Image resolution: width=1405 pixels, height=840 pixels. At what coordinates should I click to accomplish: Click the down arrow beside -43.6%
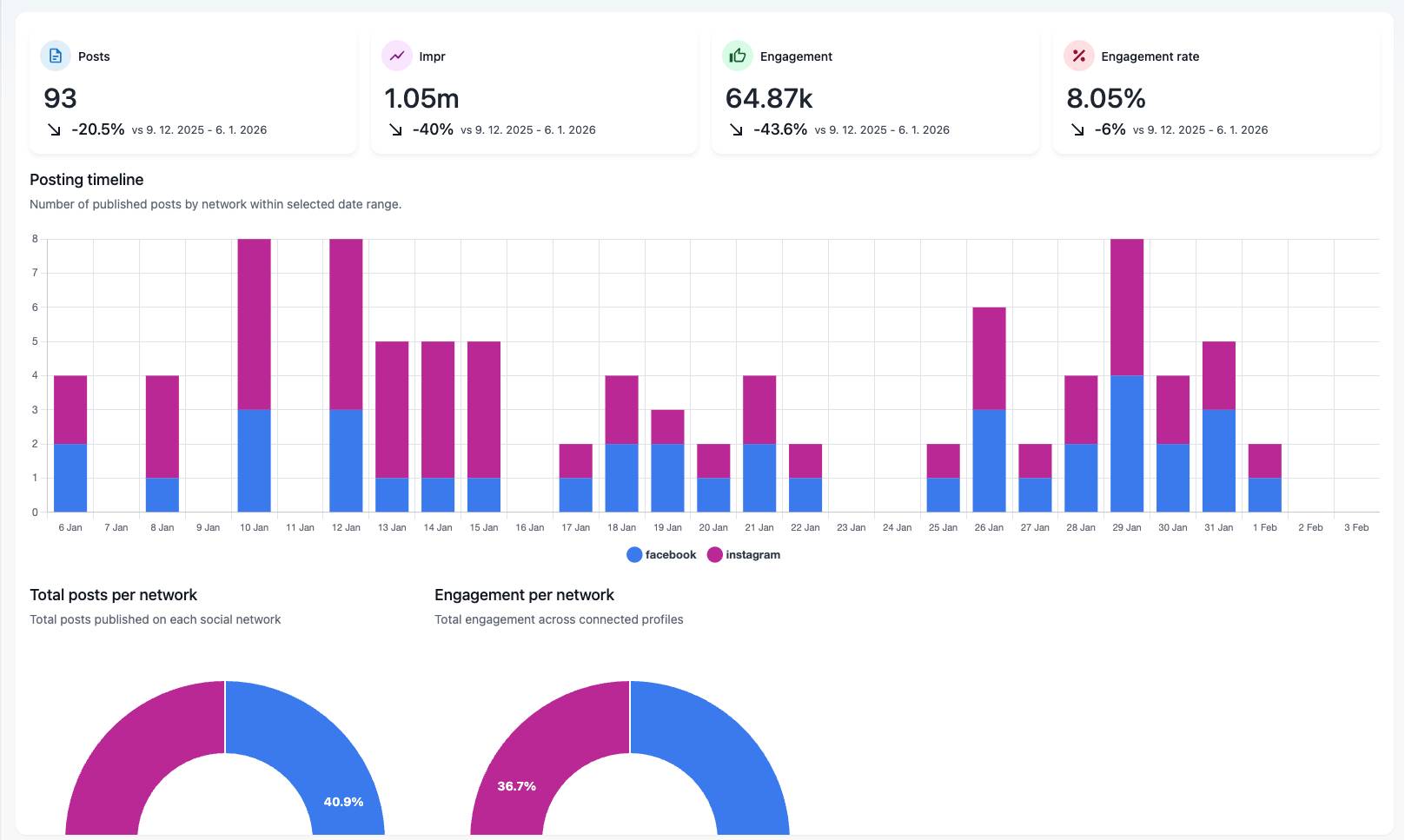pos(736,129)
